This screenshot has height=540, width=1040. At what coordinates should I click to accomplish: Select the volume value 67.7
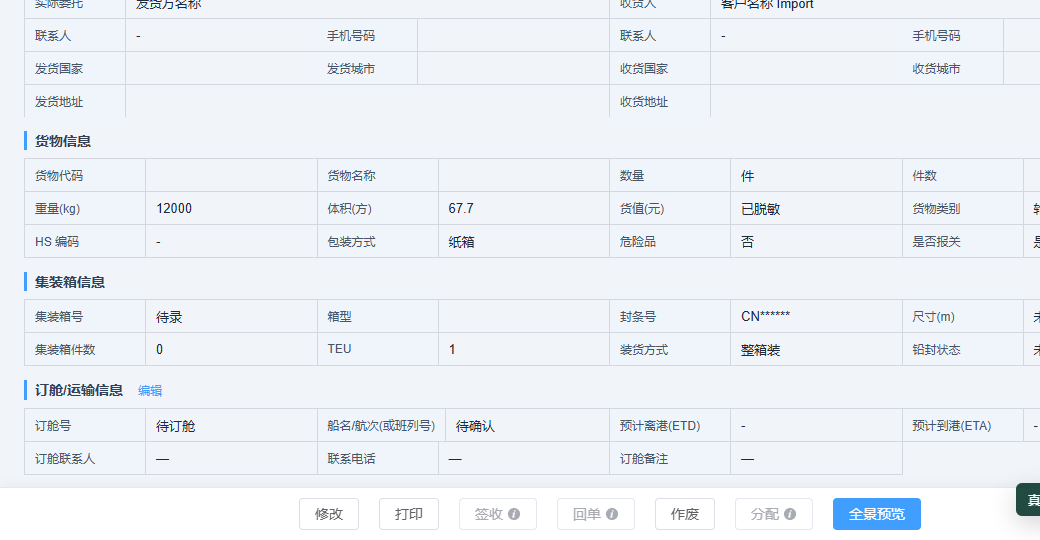point(461,208)
